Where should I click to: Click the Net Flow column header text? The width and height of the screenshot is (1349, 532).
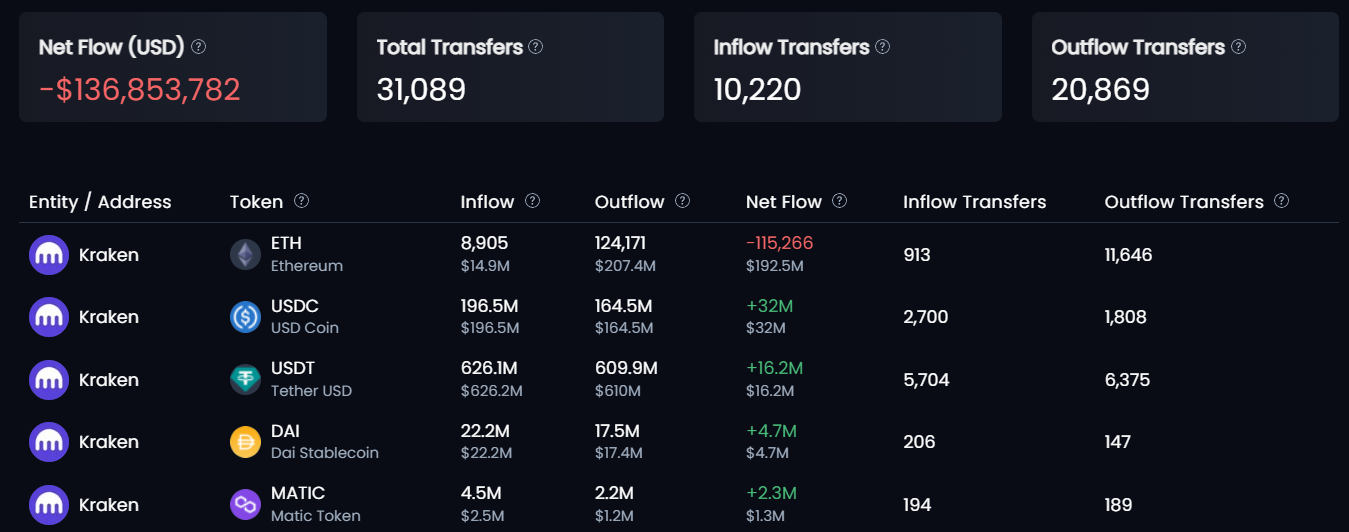pyautogui.click(x=784, y=202)
